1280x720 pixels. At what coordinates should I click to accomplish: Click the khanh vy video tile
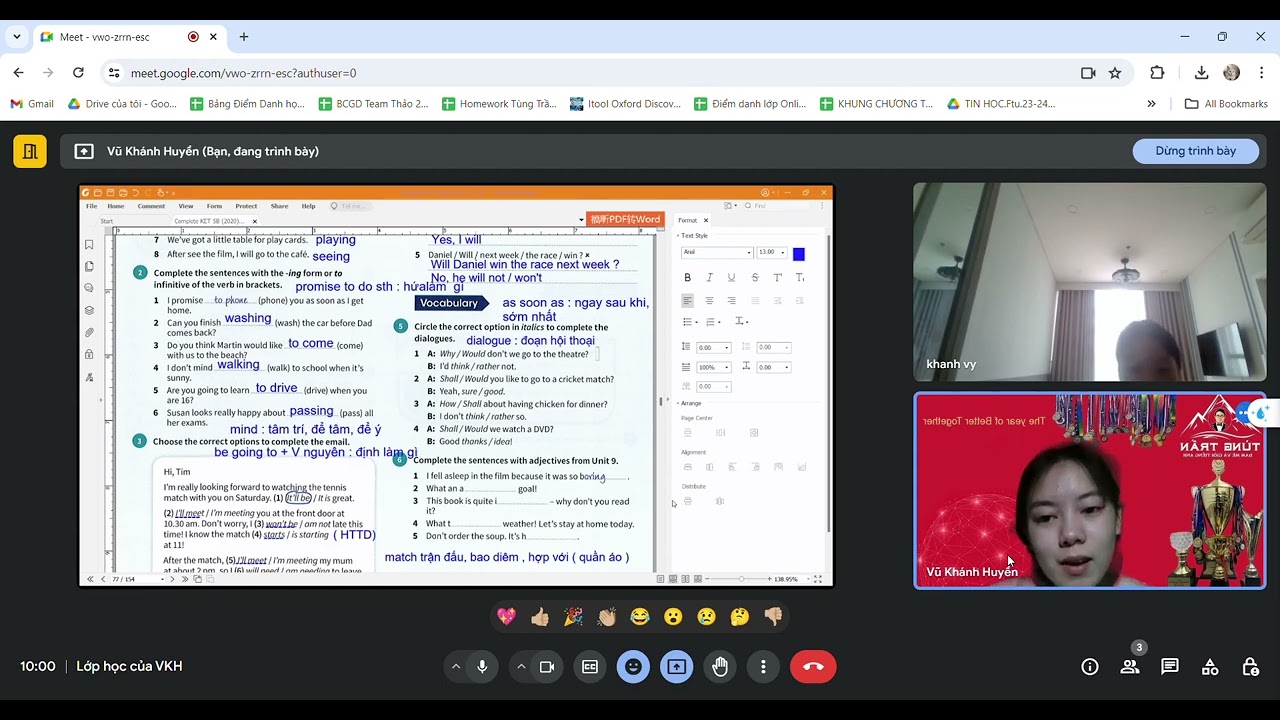tap(1089, 282)
